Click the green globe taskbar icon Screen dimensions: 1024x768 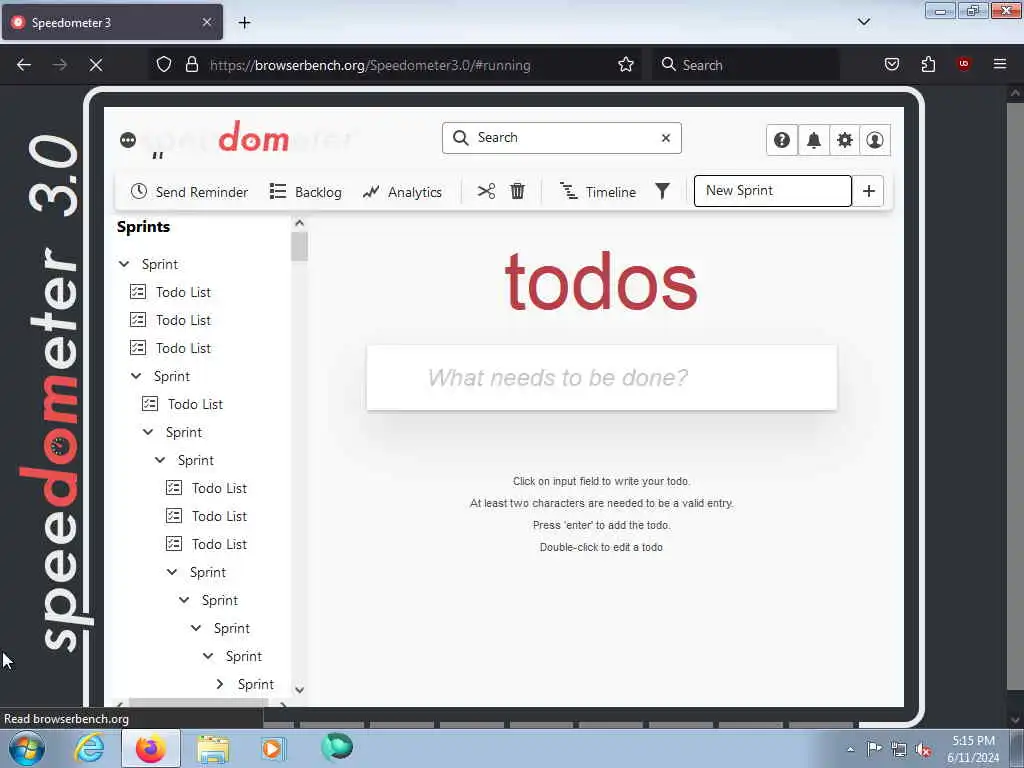tap(337, 748)
